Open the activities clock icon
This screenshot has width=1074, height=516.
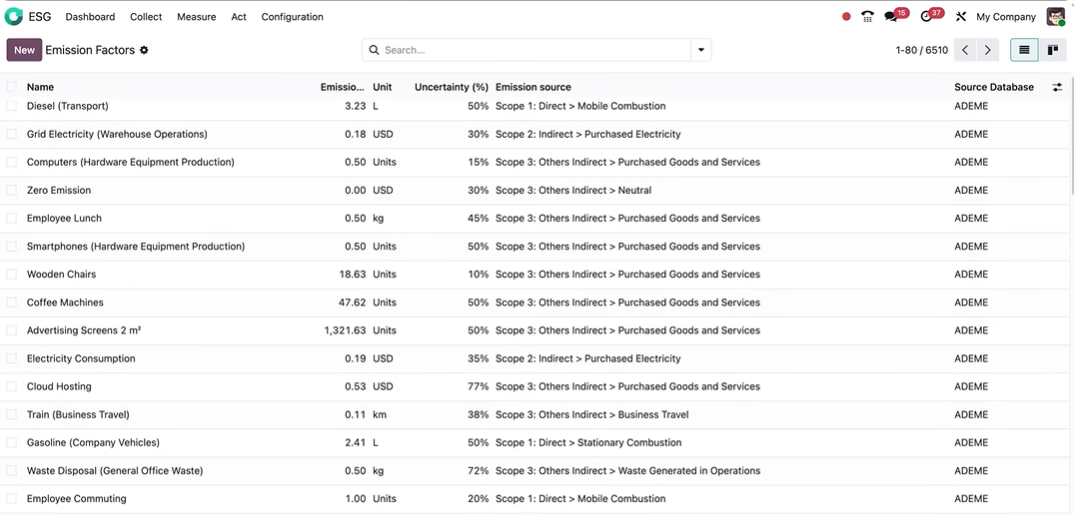(927, 17)
